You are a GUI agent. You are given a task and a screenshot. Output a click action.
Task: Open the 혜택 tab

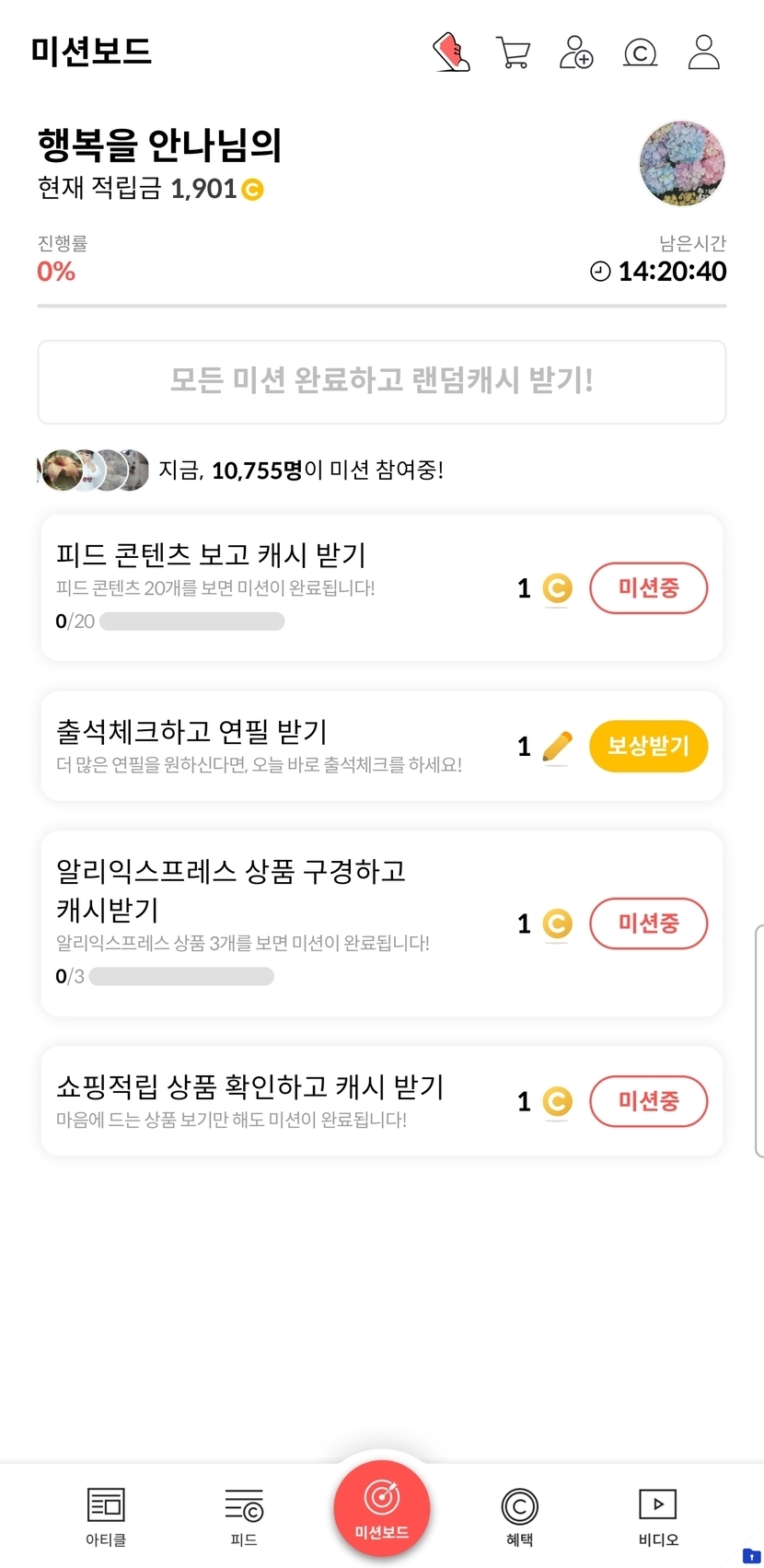pos(519,1516)
